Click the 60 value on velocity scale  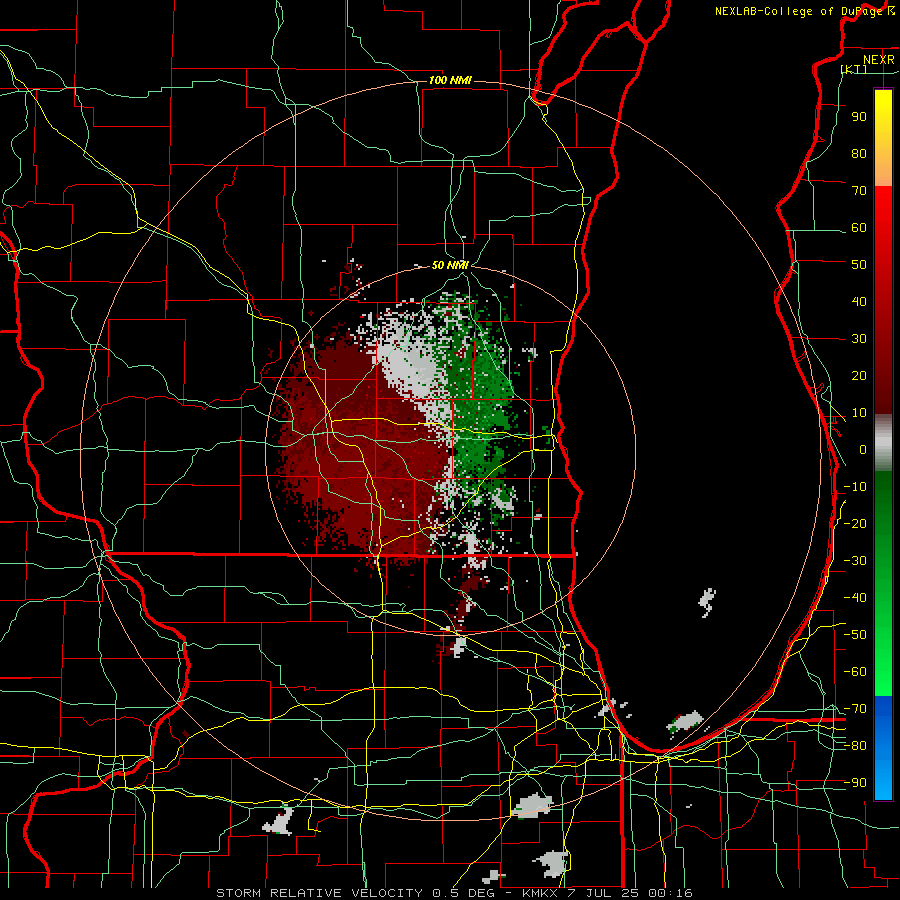click(x=859, y=227)
